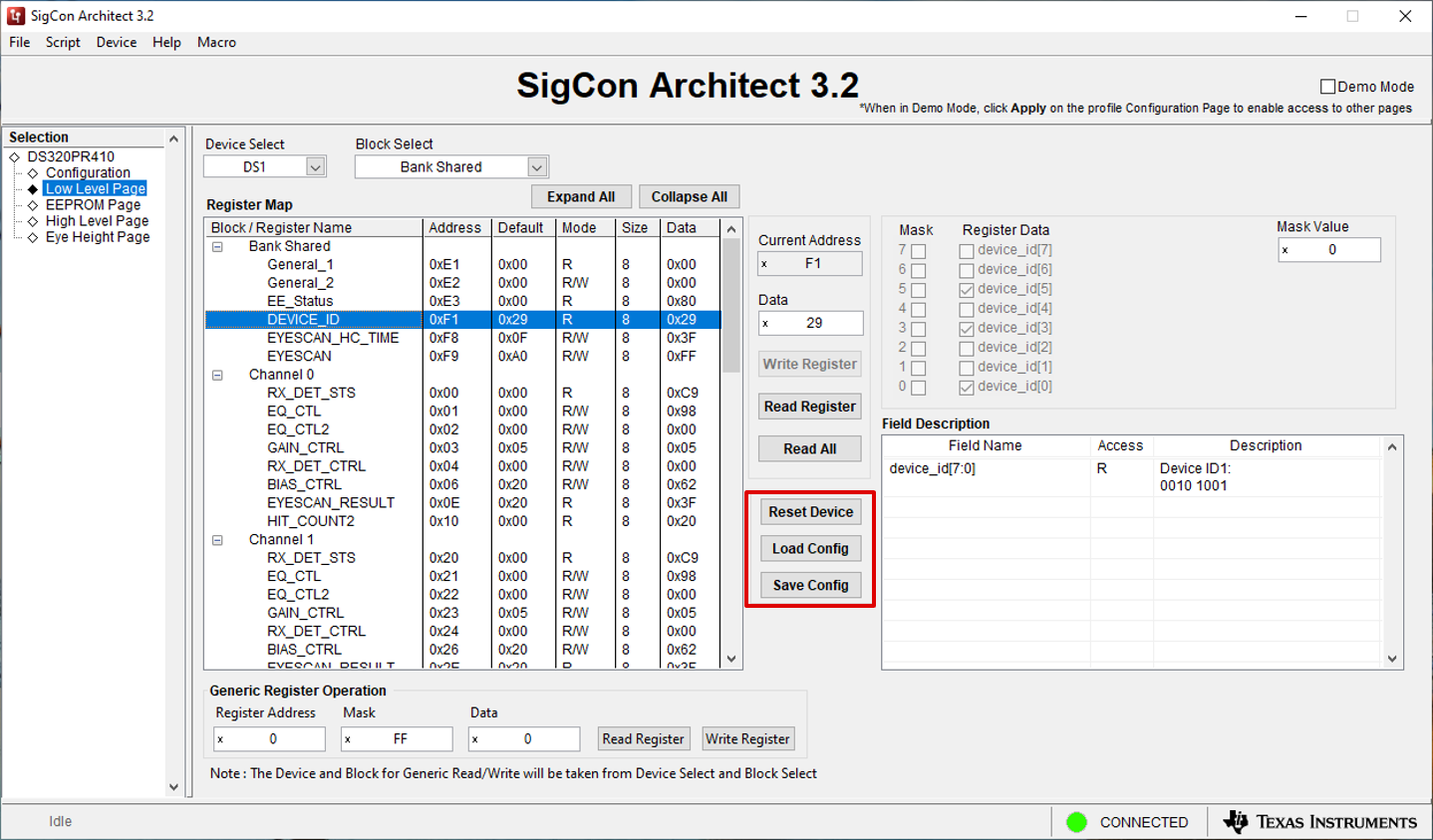Viewport: 1433px width, 840px height.
Task: Toggle Mask checkbox for bit 7
Action: pos(919,251)
